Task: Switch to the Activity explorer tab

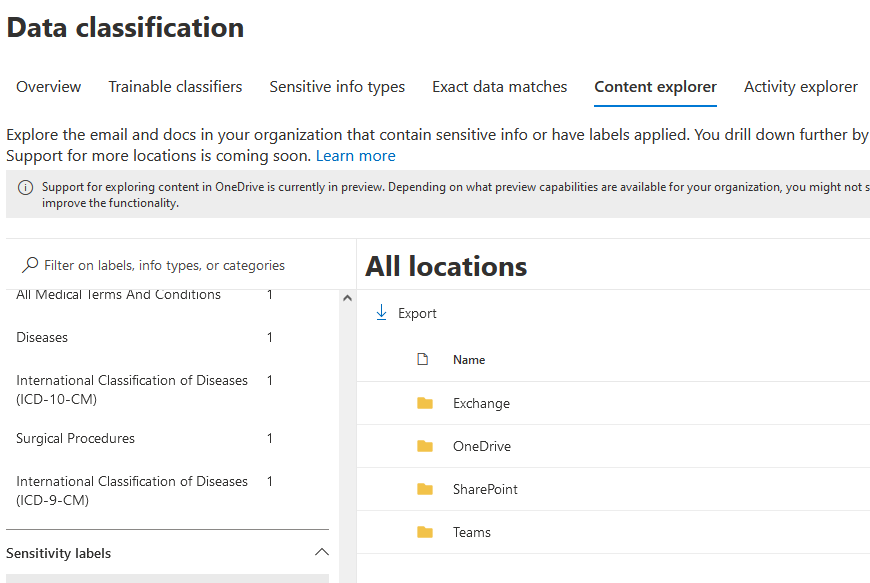Action: click(x=800, y=87)
